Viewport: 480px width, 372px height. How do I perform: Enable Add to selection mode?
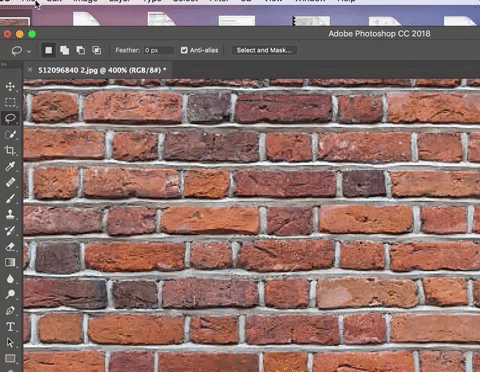click(x=65, y=50)
